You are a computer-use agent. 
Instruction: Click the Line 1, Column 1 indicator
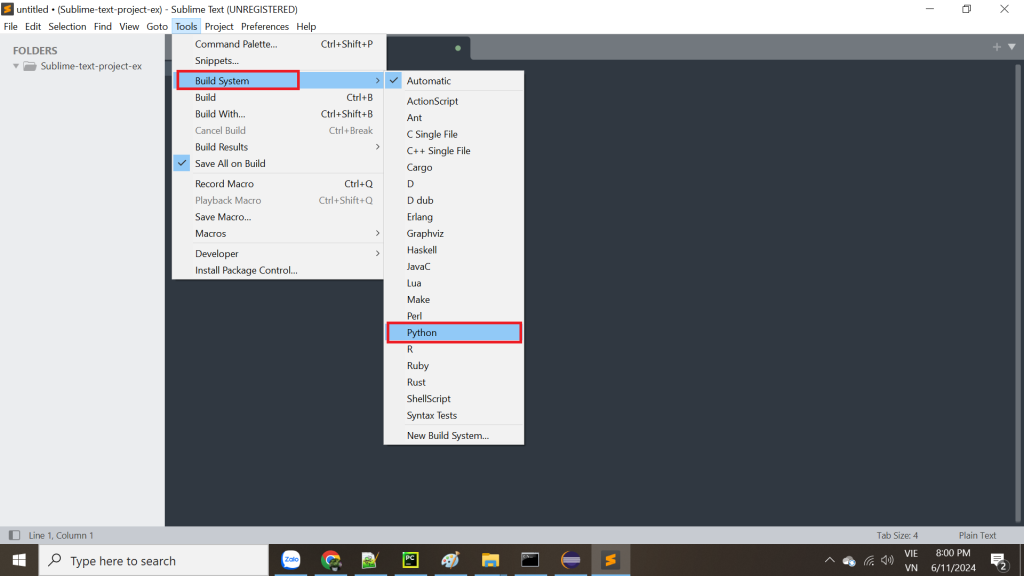[x=61, y=535]
